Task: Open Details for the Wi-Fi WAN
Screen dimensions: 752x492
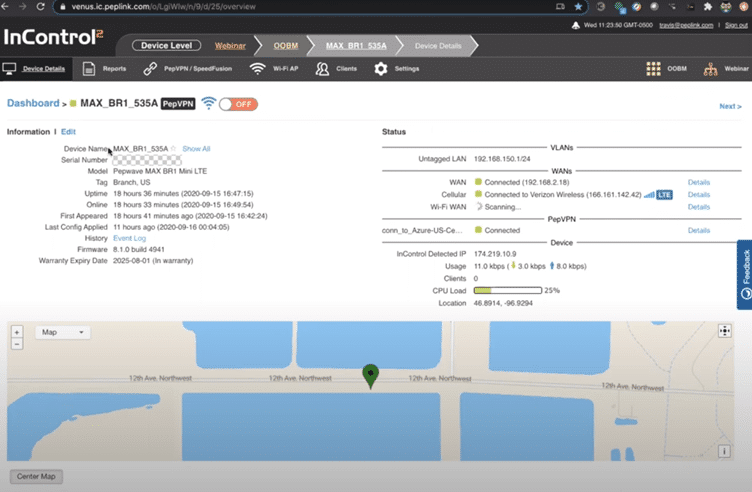Action: point(699,207)
